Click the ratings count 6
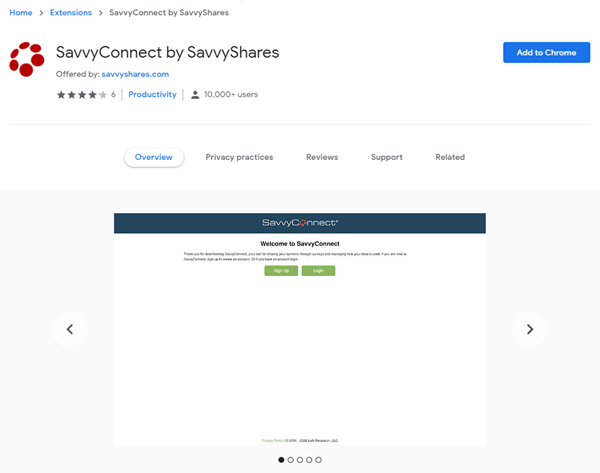Screen dimensions: 600x473 pos(113,95)
